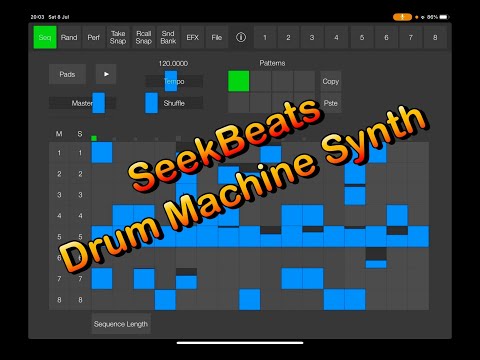Open the Perf tab

pyautogui.click(x=94, y=37)
